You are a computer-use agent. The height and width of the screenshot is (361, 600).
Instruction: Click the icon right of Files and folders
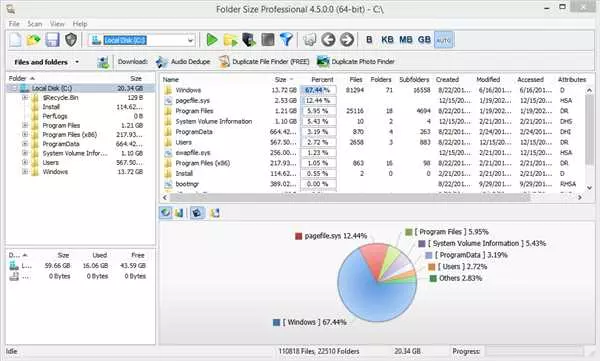[x=103, y=62]
